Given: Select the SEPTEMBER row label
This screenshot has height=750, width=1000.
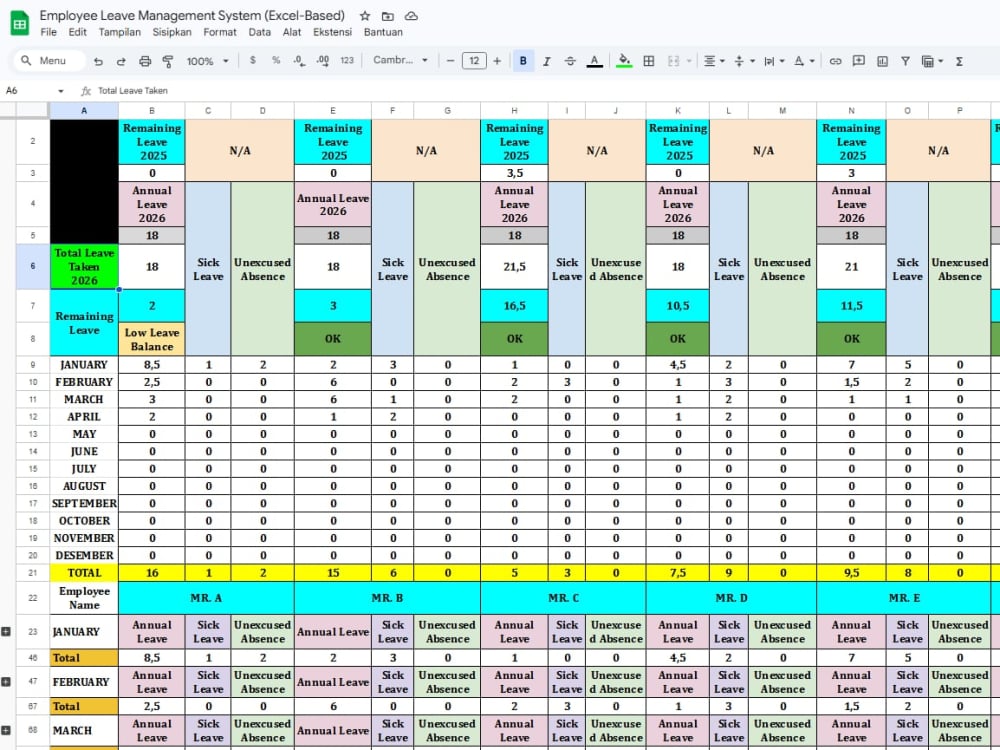Looking at the screenshot, I should point(84,503).
